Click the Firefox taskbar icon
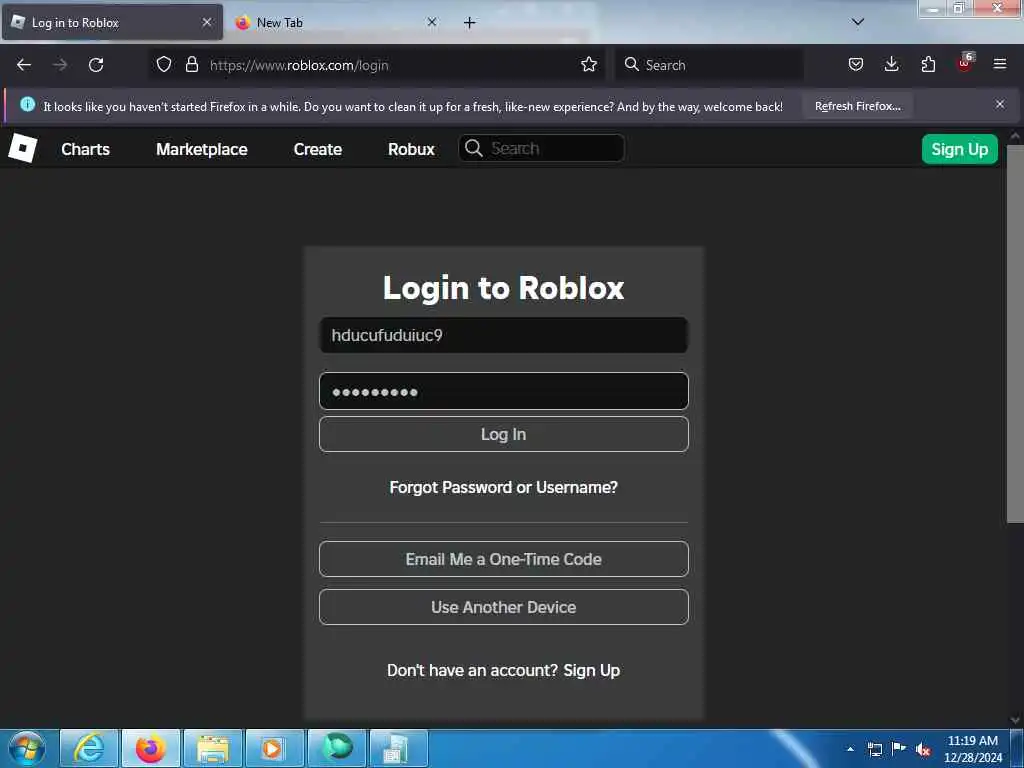The width and height of the screenshot is (1024, 768). [x=151, y=748]
